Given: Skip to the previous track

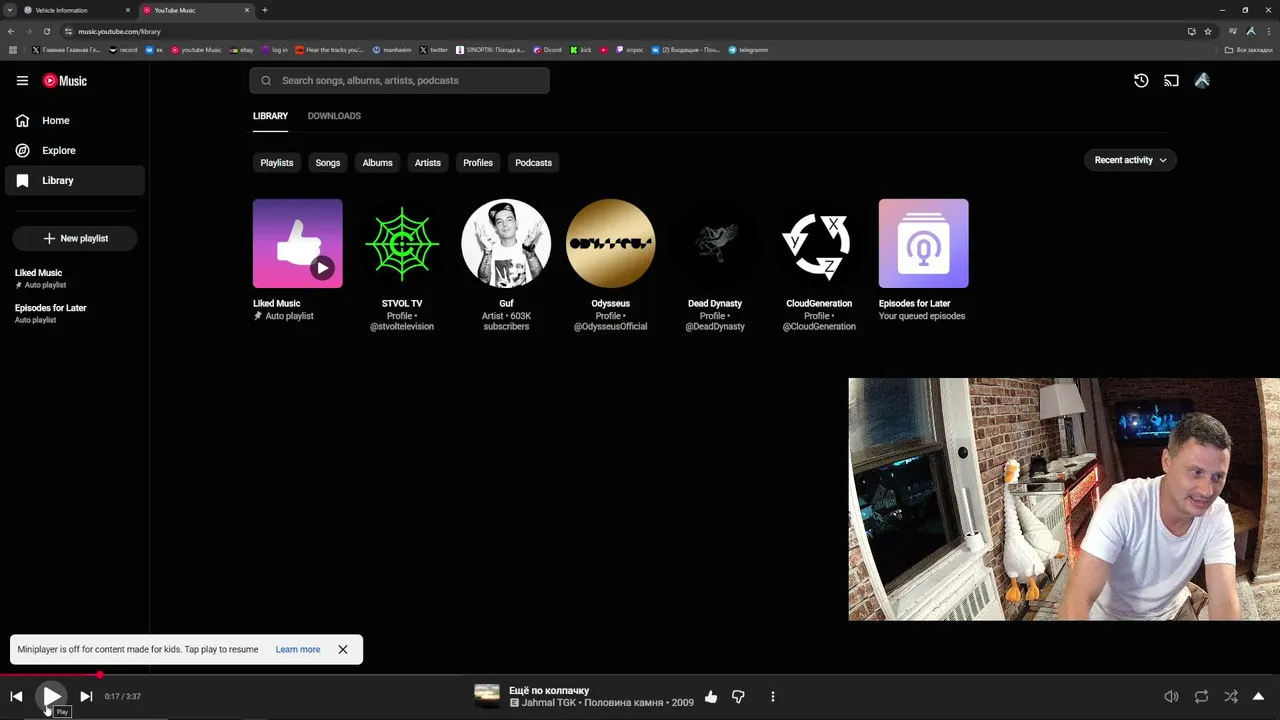Looking at the screenshot, I should [x=16, y=697].
